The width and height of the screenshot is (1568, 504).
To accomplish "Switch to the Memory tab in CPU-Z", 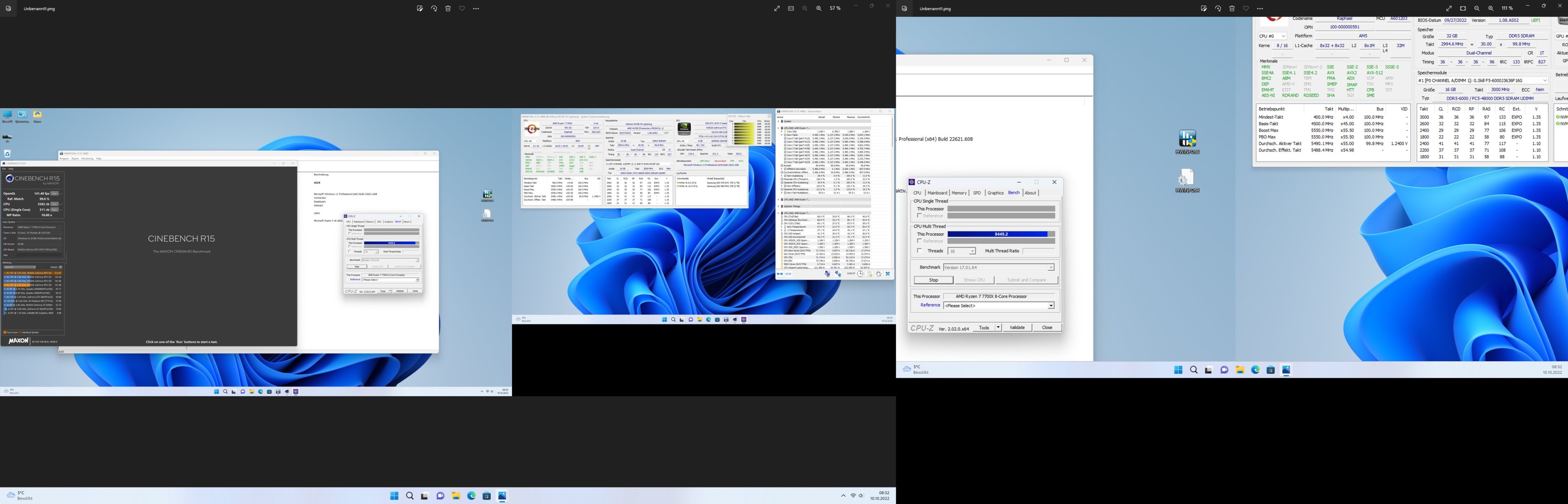I will [x=959, y=193].
